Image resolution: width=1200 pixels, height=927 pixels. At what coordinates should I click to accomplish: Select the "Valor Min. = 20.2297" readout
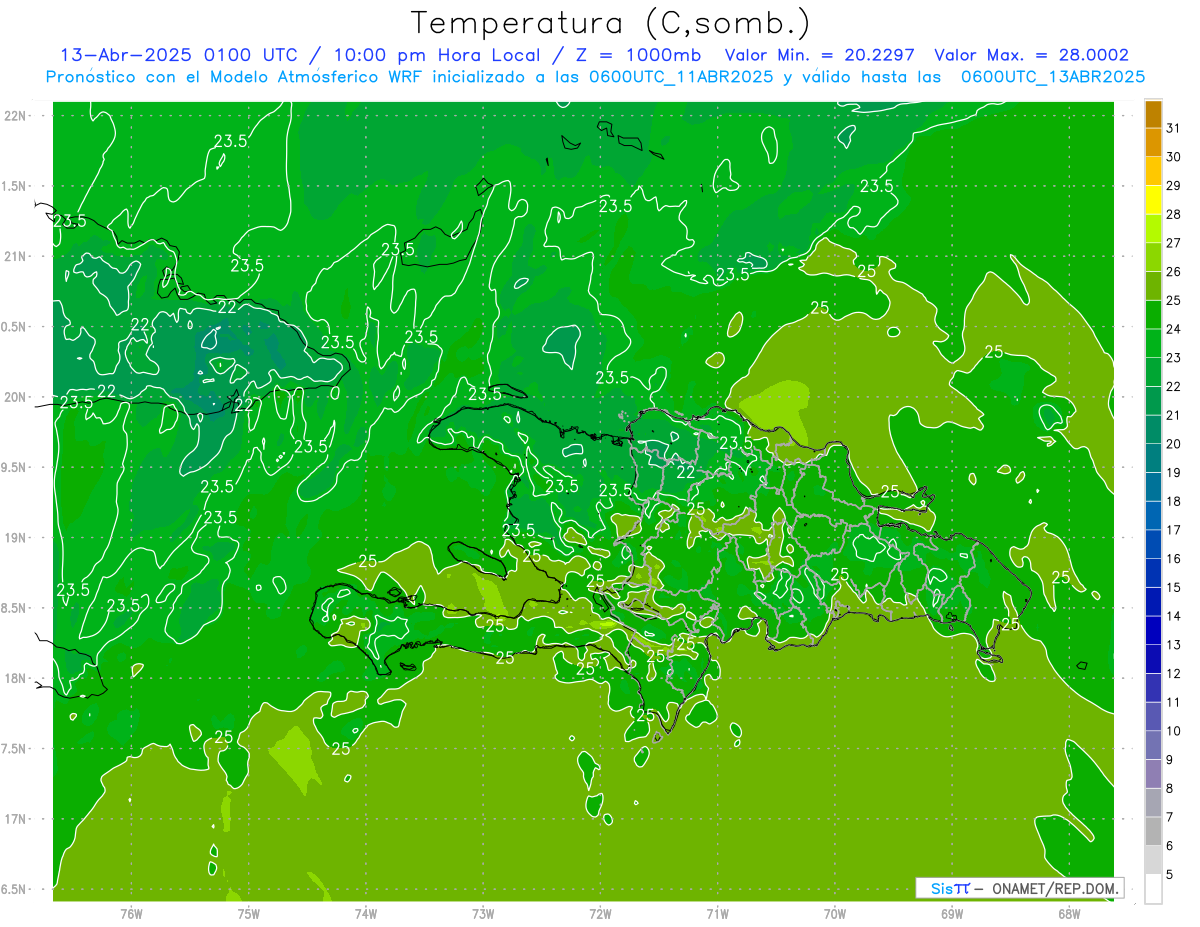820,55
